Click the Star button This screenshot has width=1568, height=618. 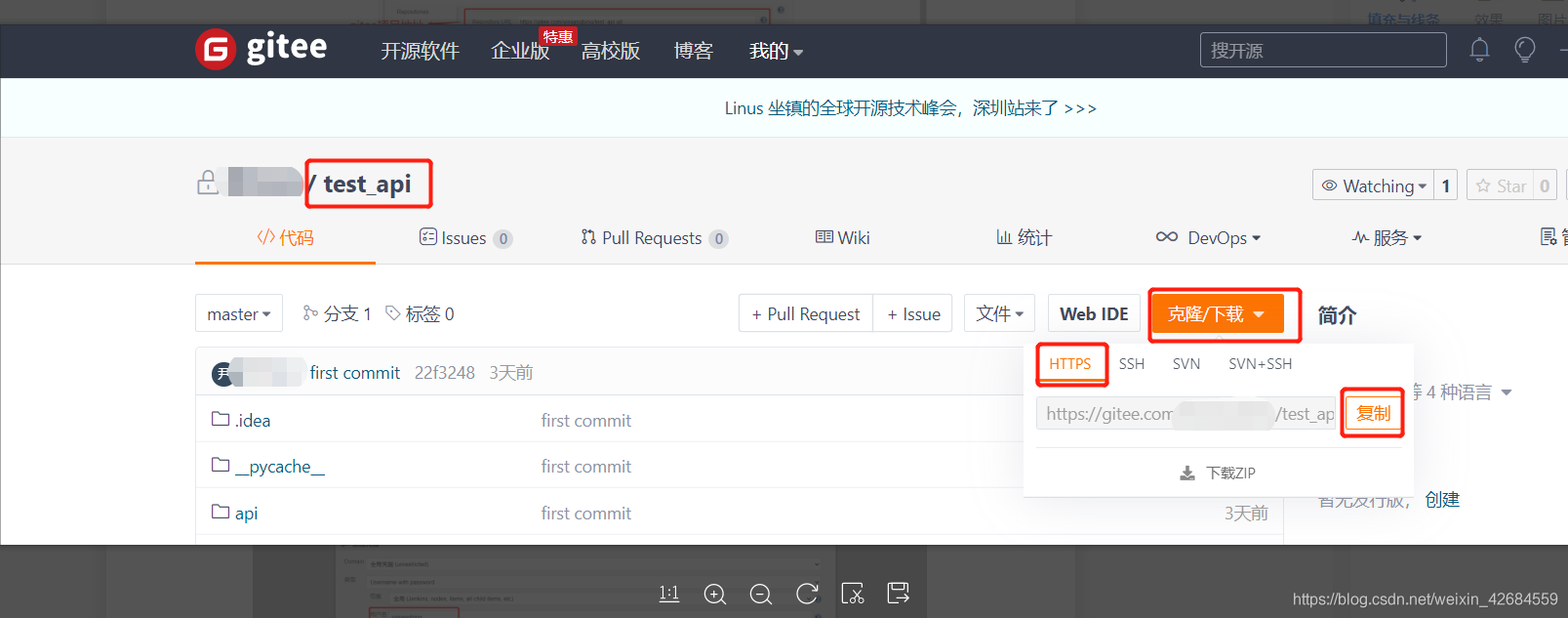pos(1501,185)
